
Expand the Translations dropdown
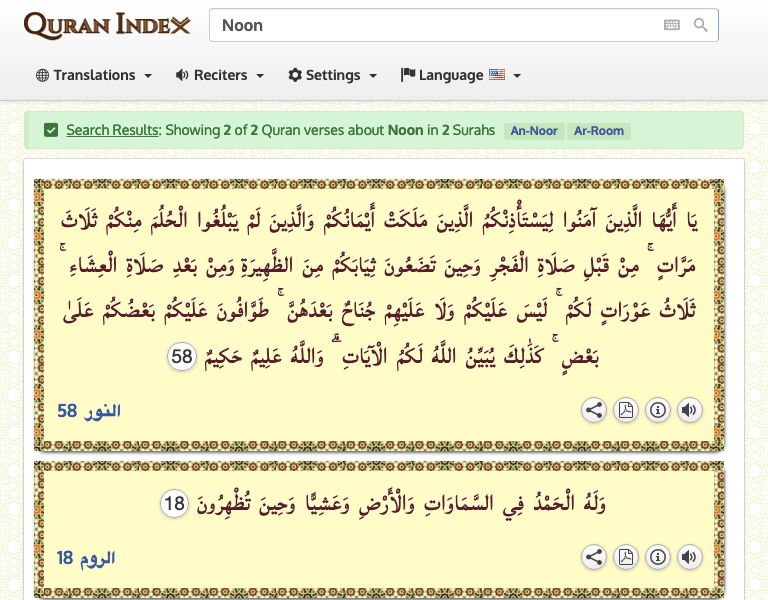[93, 75]
